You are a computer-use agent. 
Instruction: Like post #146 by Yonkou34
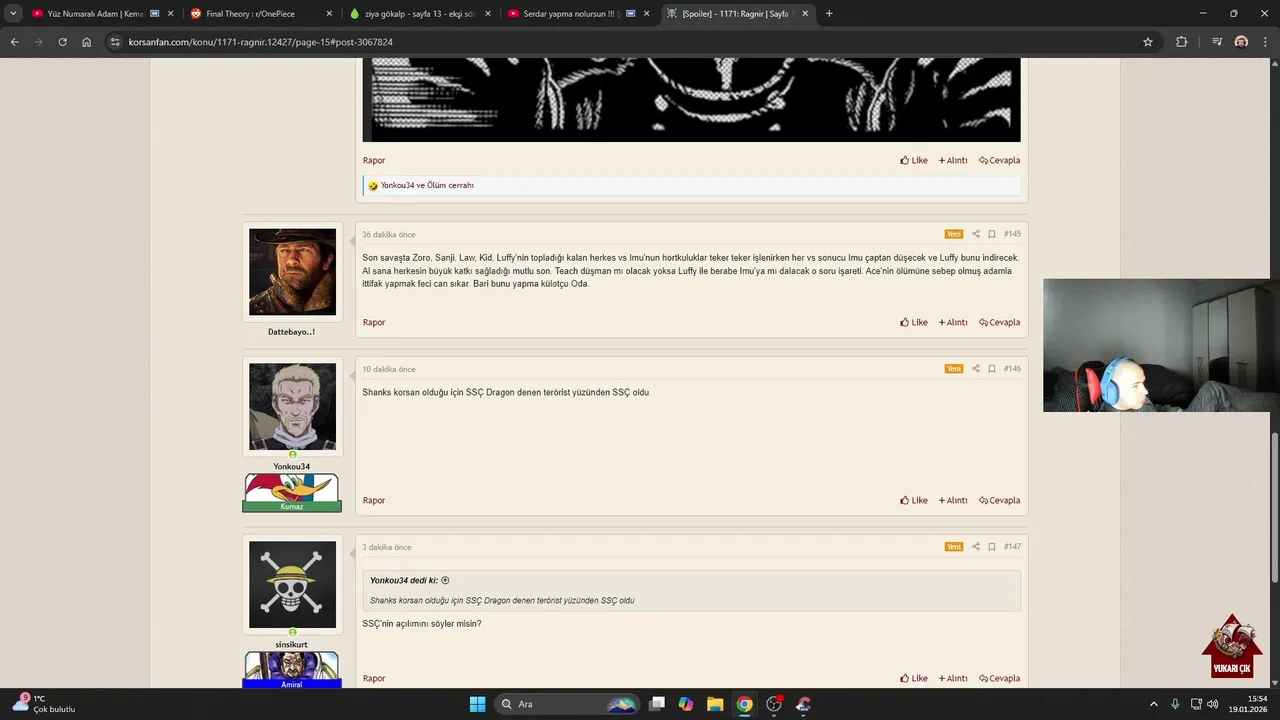coord(914,500)
